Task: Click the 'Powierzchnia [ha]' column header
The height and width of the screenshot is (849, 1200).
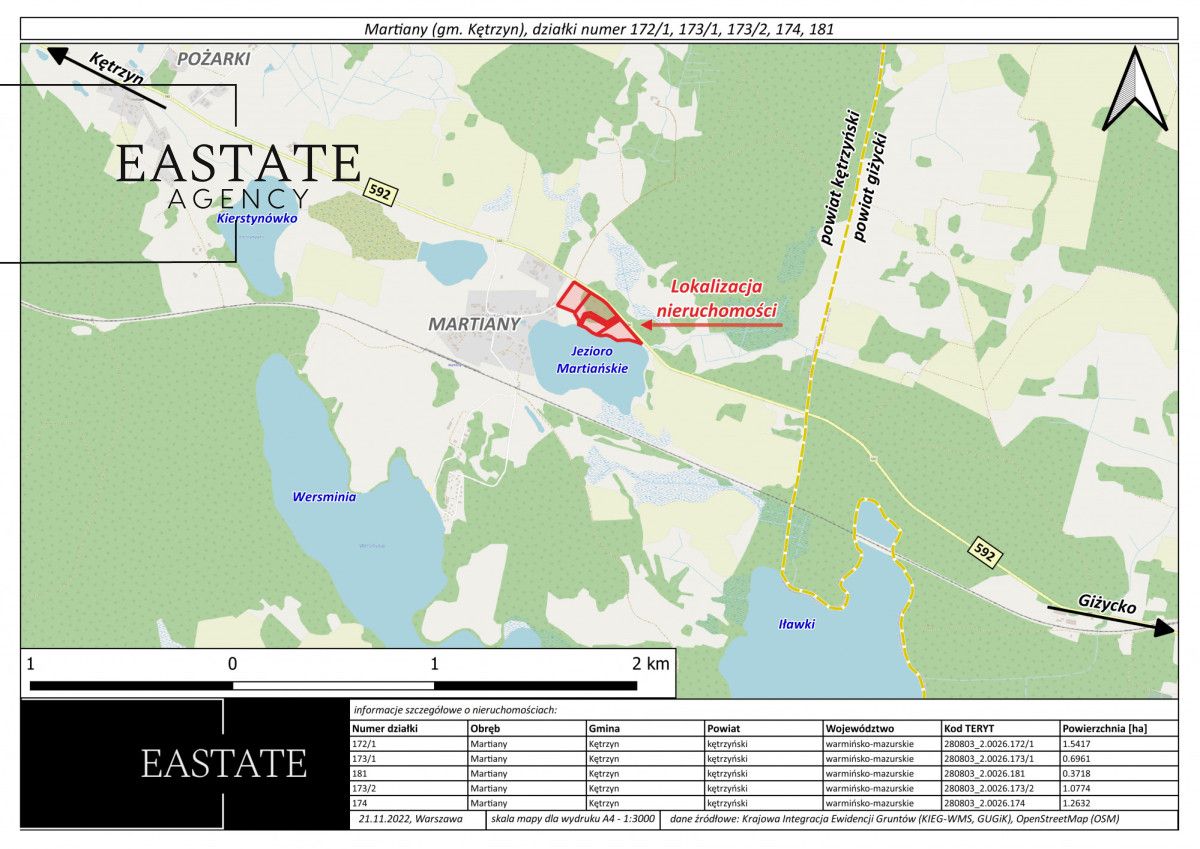Action: 1104,728
